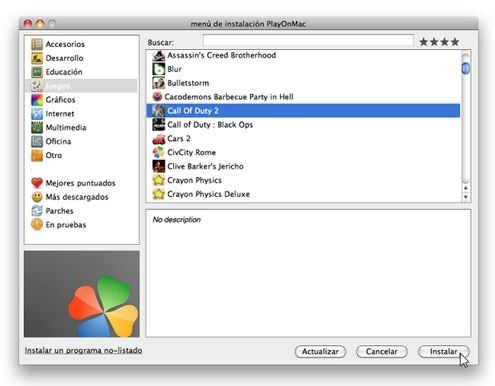
Task: Click the list scroll down arrow
Action: 466,197
